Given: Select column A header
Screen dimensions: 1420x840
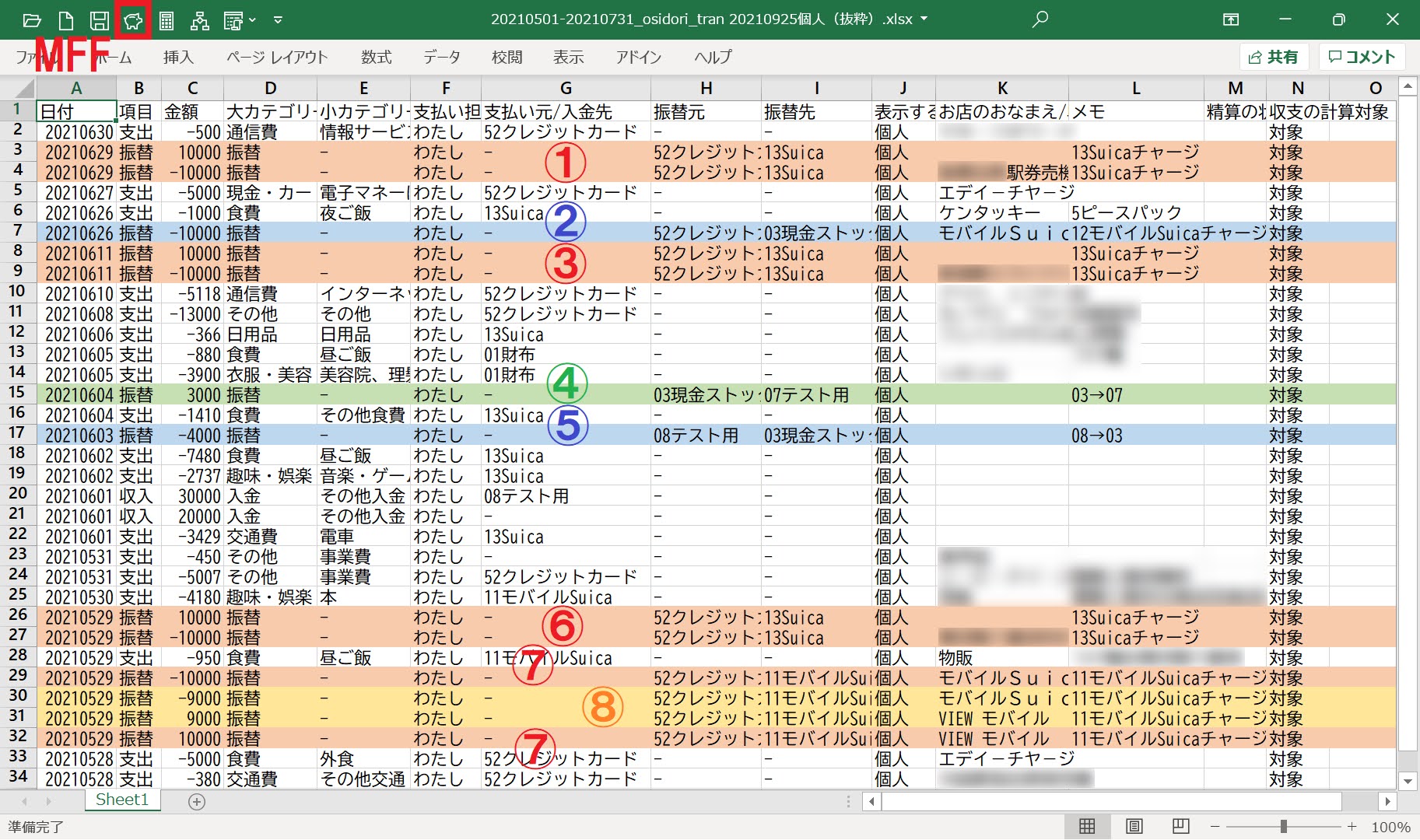Looking at the screenshot, I should click(x=76, y=88).
